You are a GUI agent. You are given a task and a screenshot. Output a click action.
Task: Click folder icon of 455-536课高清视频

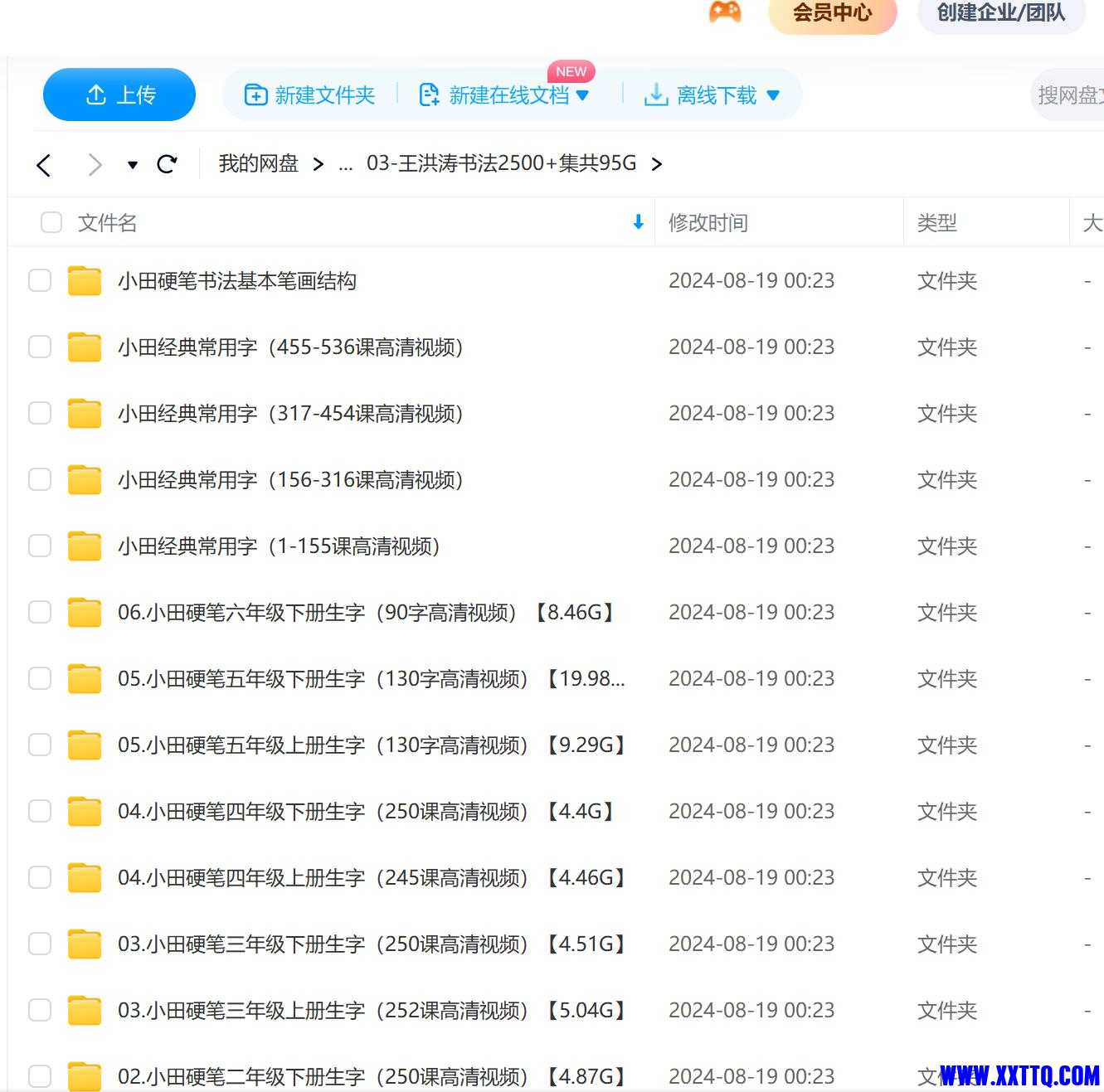85,347
